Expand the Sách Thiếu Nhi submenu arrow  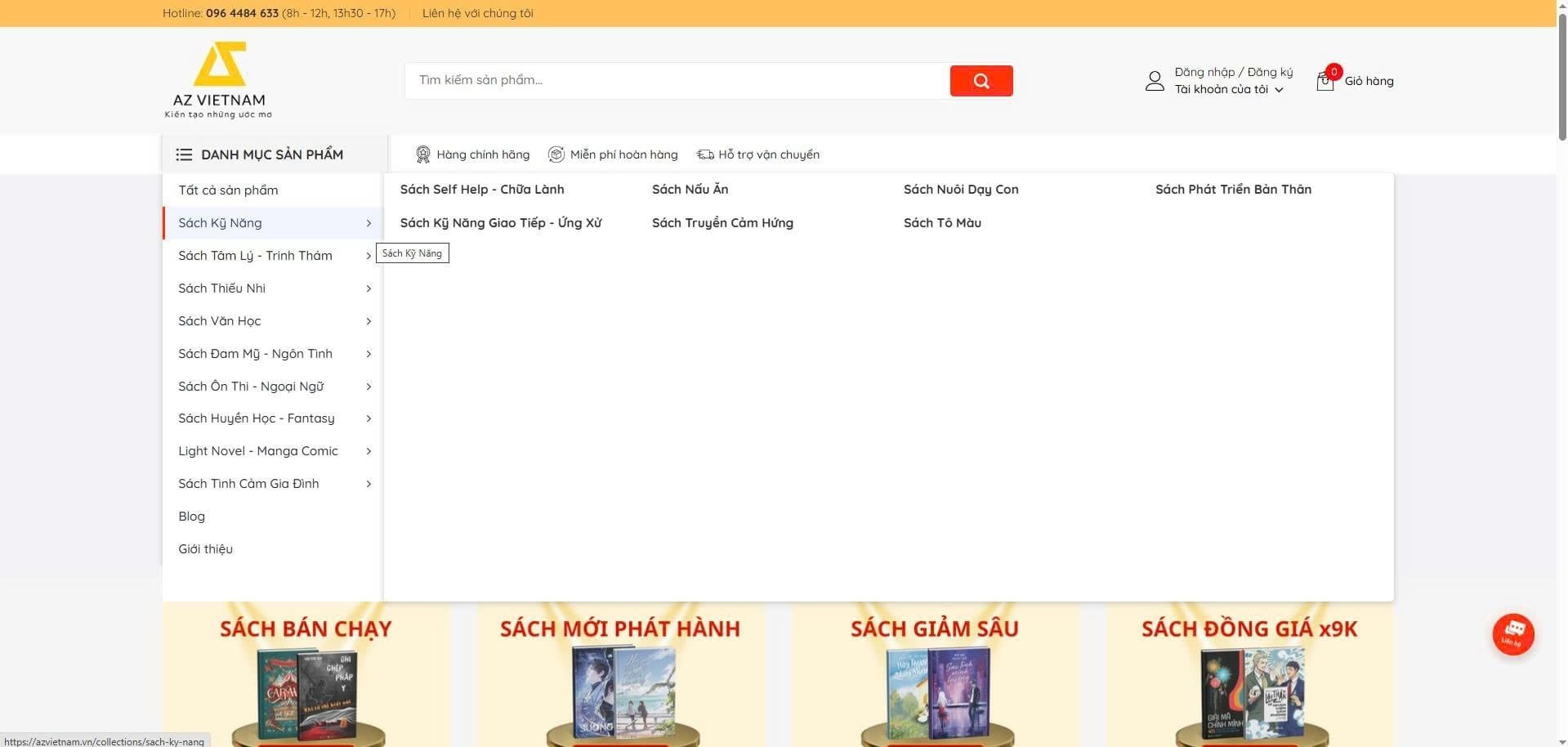click(369, 289)
